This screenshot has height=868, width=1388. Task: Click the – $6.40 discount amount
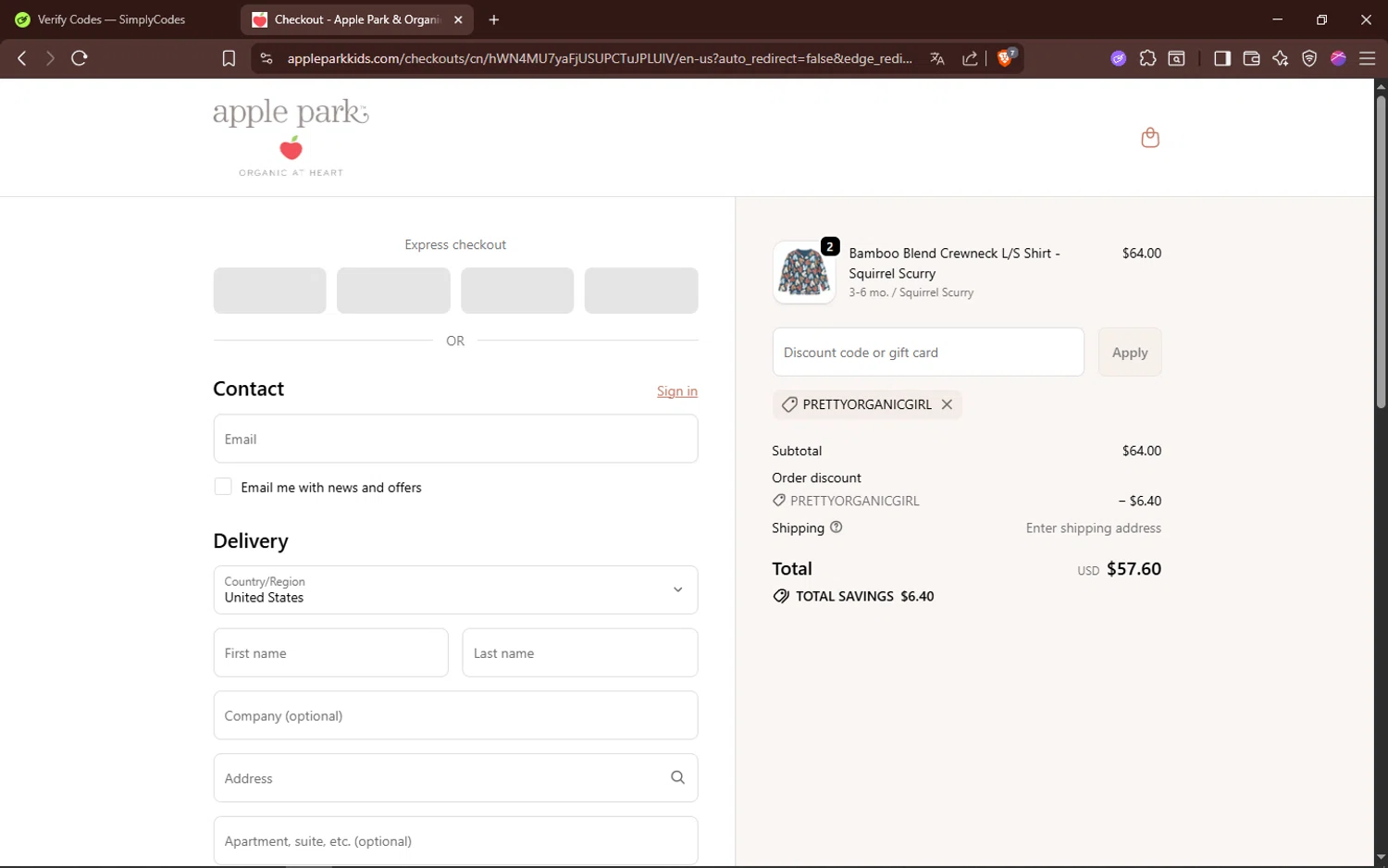[x=1139, y=501]
